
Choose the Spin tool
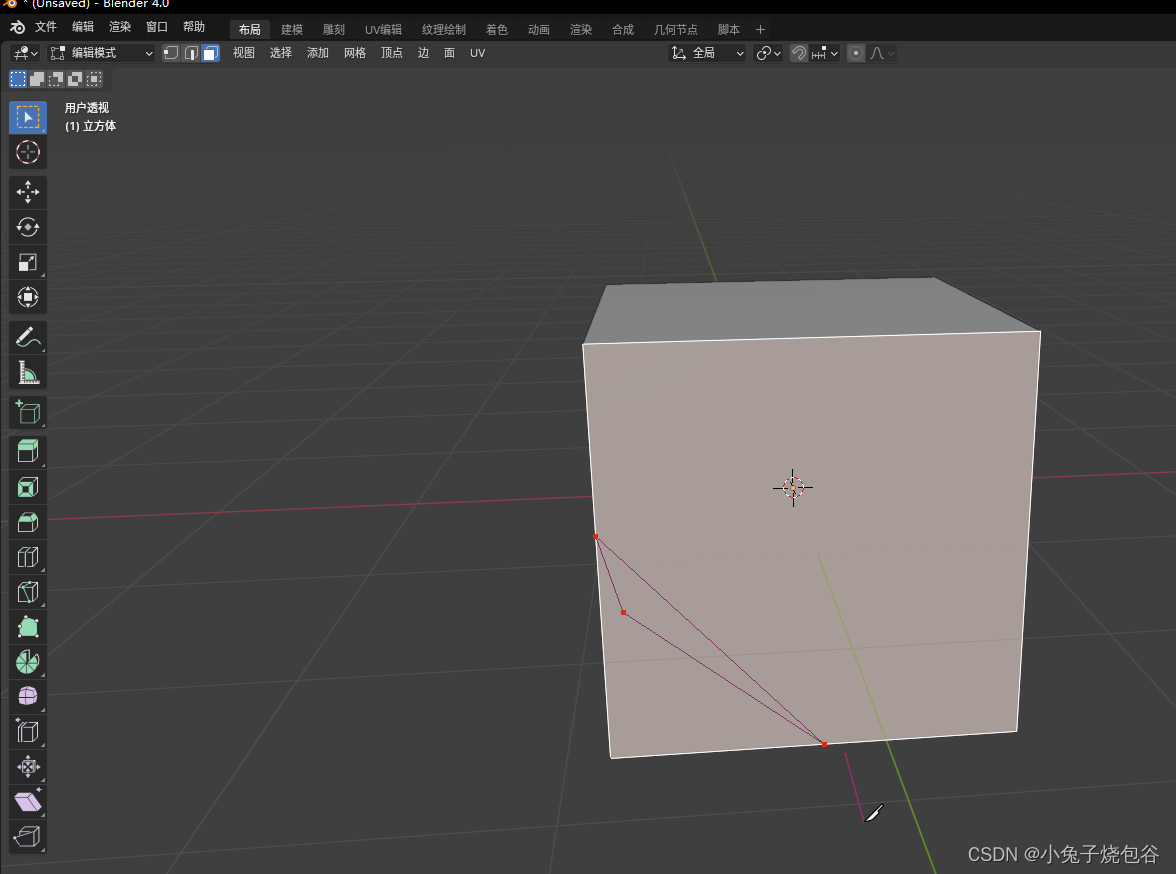pyautogui.click(x=28, y=662)
